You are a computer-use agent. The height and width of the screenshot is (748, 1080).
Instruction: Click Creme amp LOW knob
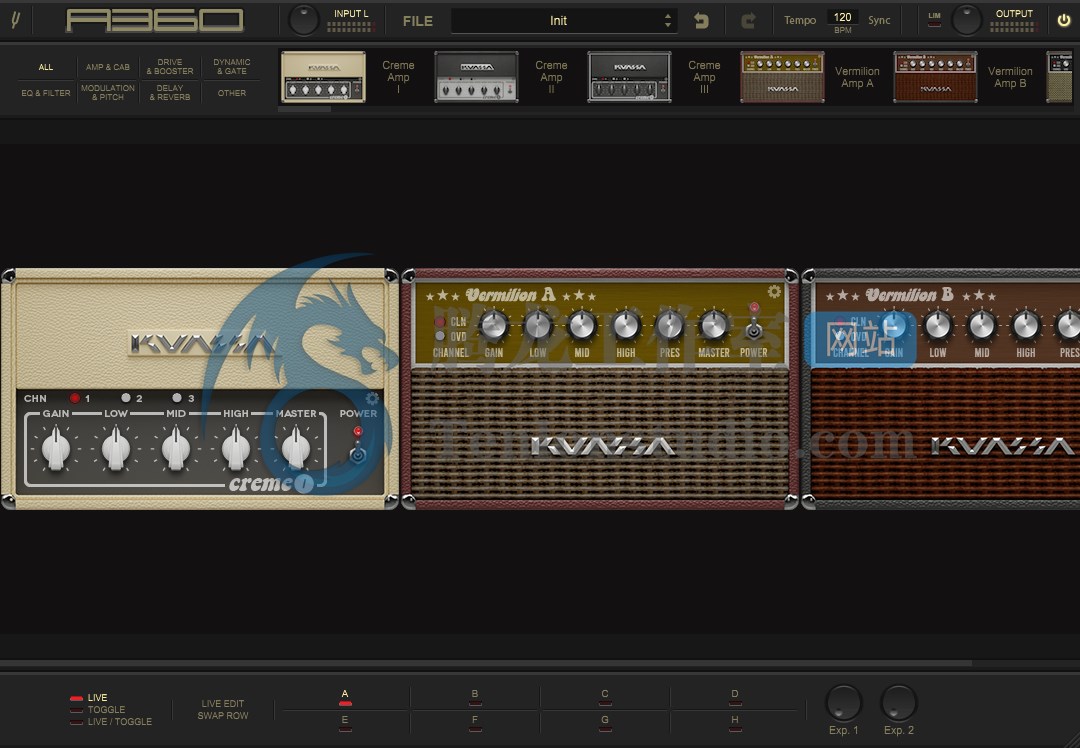116,448
